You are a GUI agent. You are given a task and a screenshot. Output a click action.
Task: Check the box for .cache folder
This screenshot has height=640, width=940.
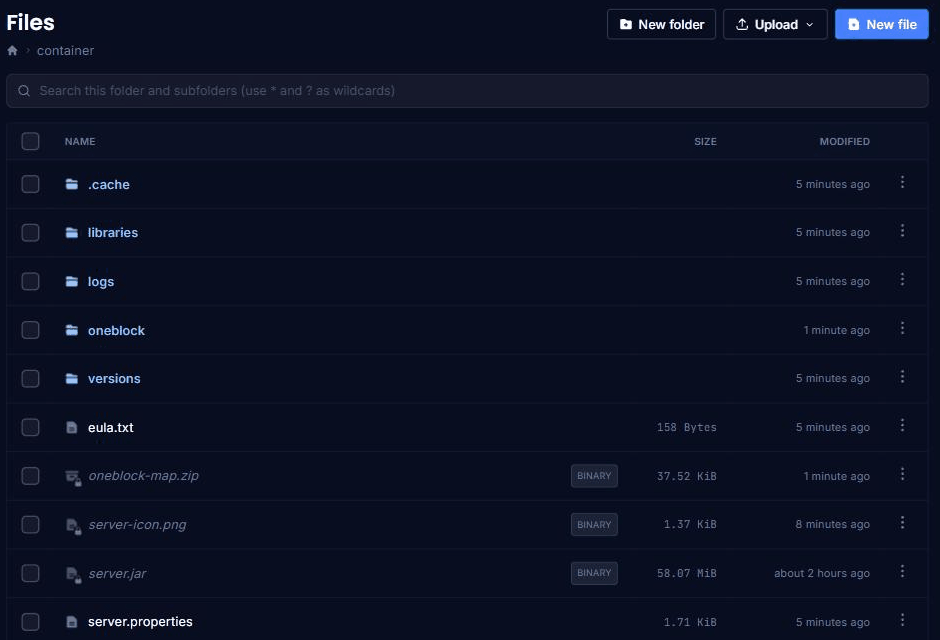31,184
